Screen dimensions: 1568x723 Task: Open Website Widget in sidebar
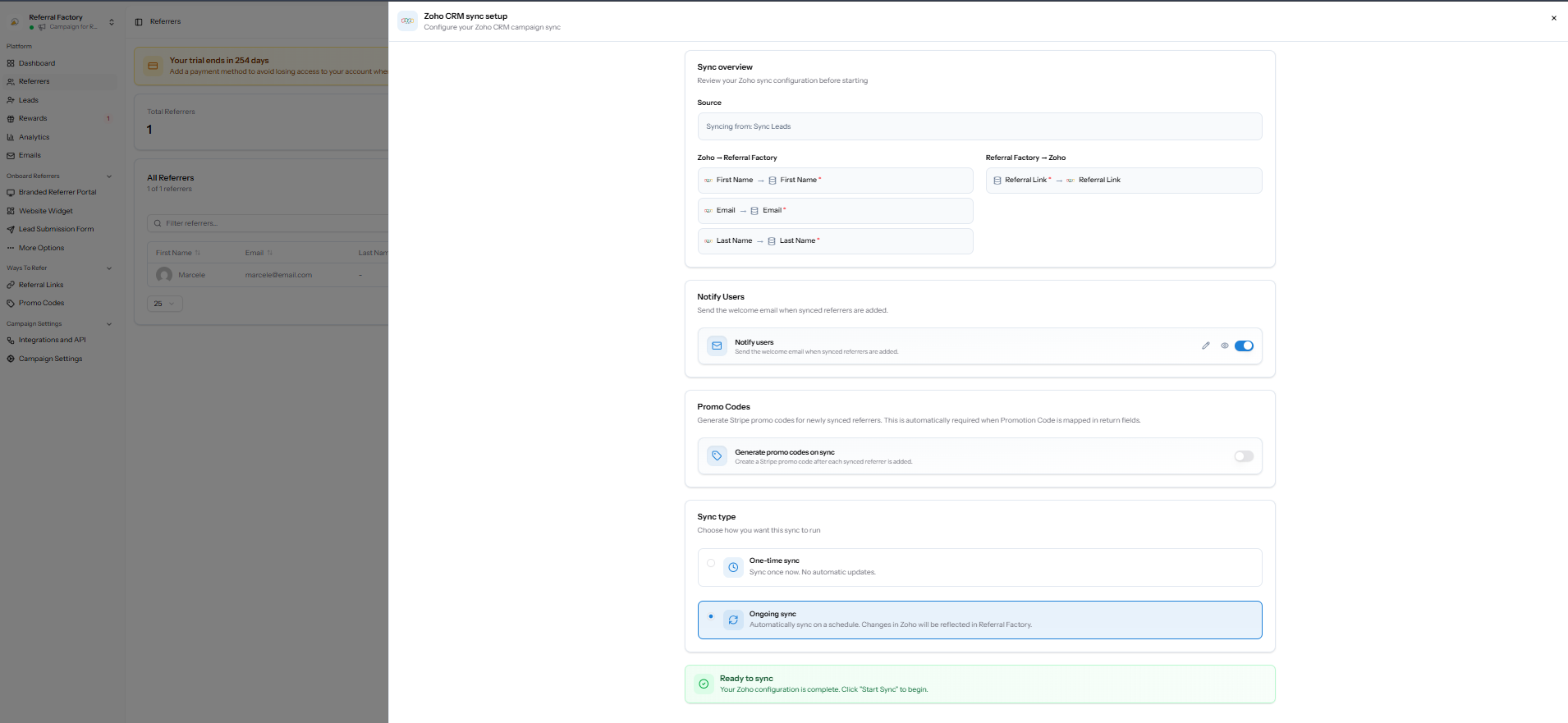(x=46, y=211)
